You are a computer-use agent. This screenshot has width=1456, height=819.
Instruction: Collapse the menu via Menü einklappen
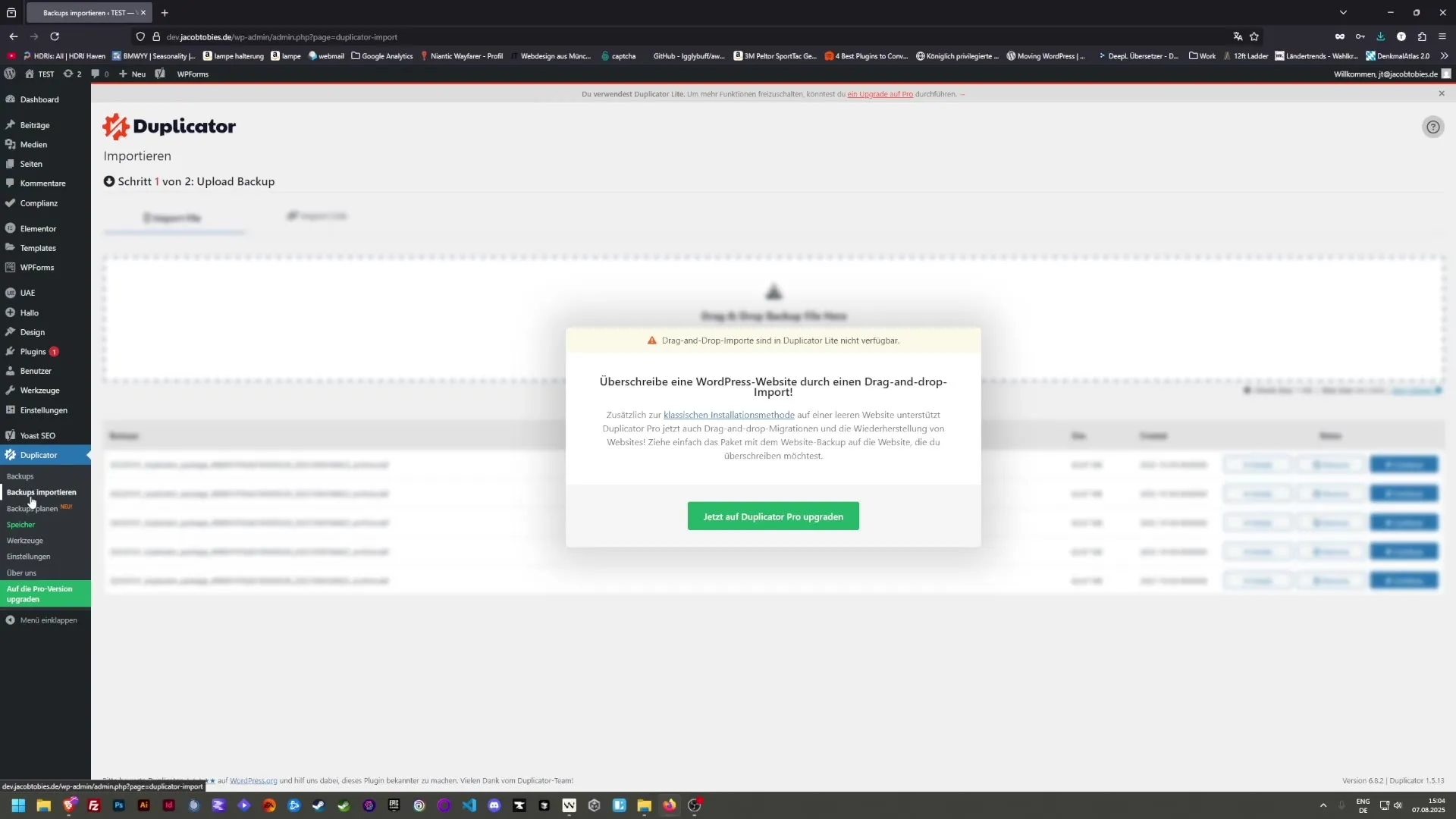(47, 620)
